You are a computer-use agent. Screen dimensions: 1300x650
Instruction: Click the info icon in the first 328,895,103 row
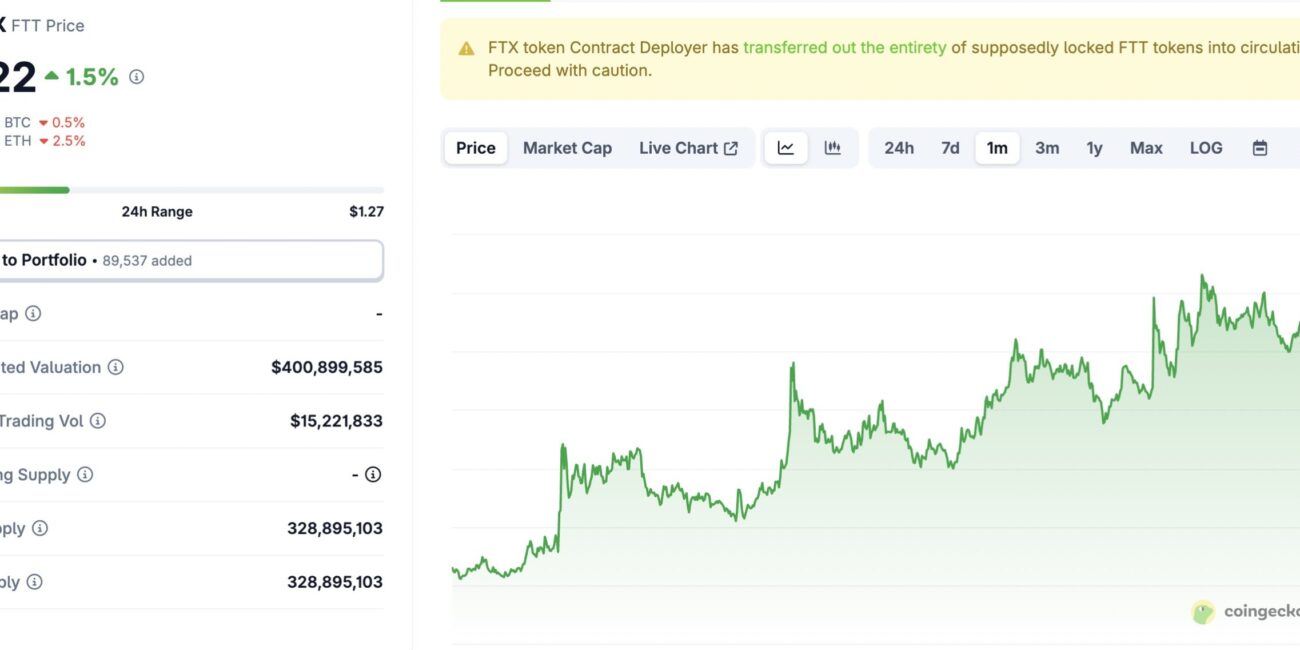point(40,528)
